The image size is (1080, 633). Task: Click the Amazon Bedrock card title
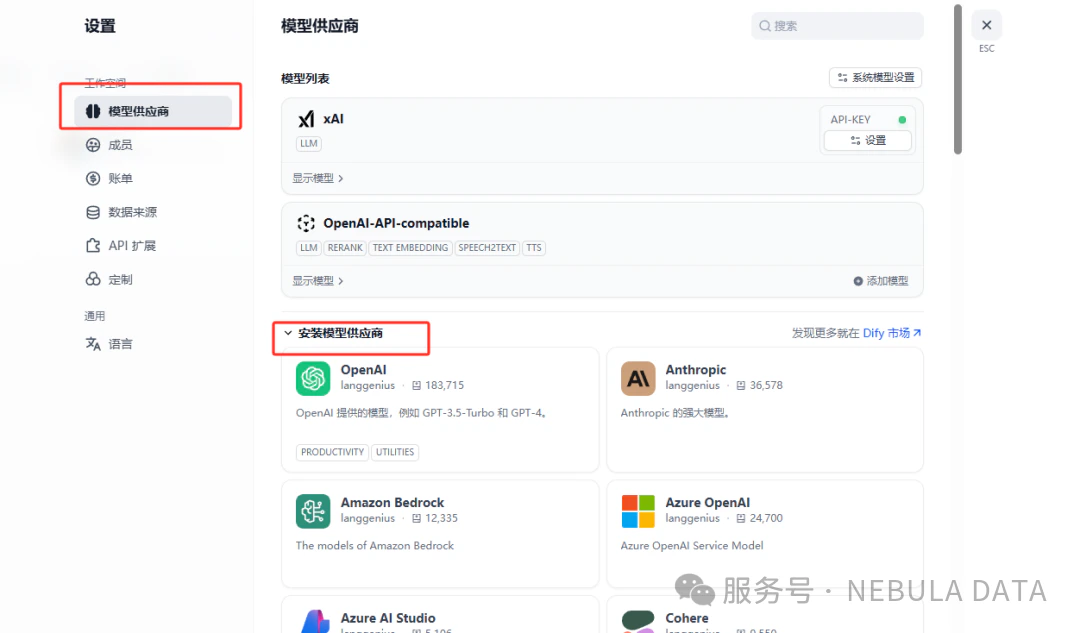[392, 503]
